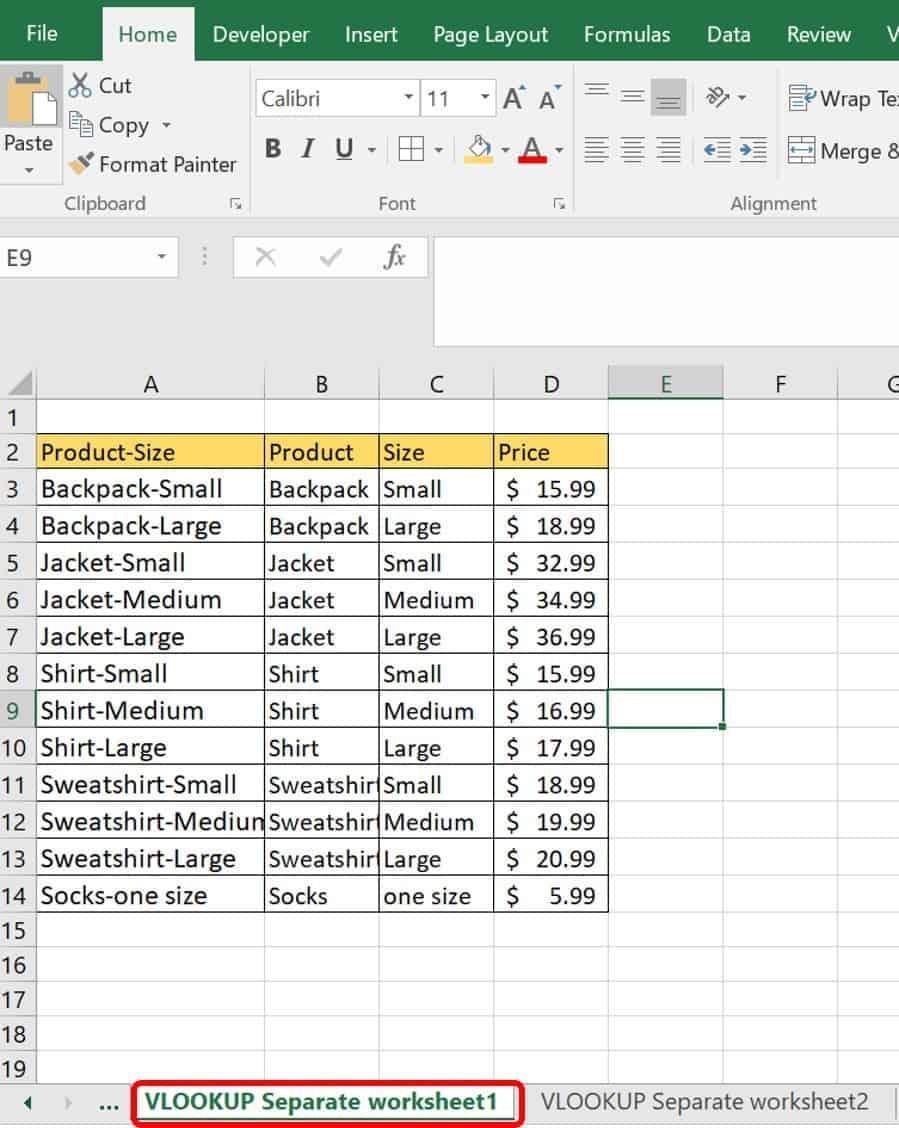Click the Increase Indent icon
Screen dimensions: 899x1128
752,151
